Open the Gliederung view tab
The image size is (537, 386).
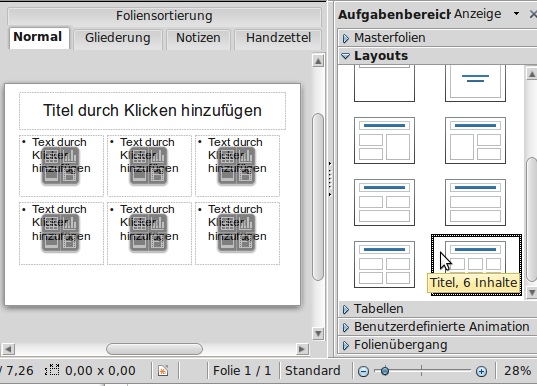point(117,38)
